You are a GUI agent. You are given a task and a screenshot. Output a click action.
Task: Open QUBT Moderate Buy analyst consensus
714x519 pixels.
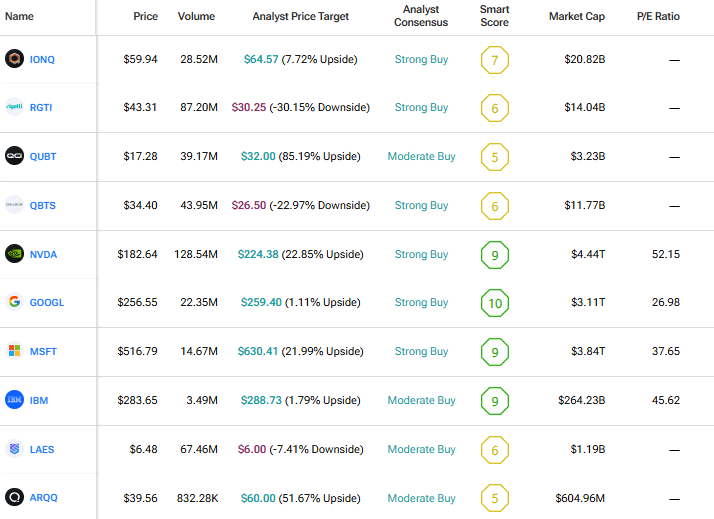pyautogui.click(x=421, y=156)
